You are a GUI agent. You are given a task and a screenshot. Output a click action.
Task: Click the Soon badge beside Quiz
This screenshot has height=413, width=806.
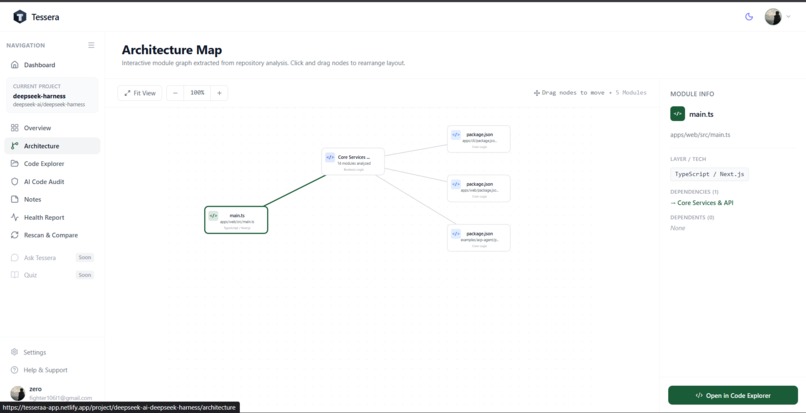coord(85,275)
